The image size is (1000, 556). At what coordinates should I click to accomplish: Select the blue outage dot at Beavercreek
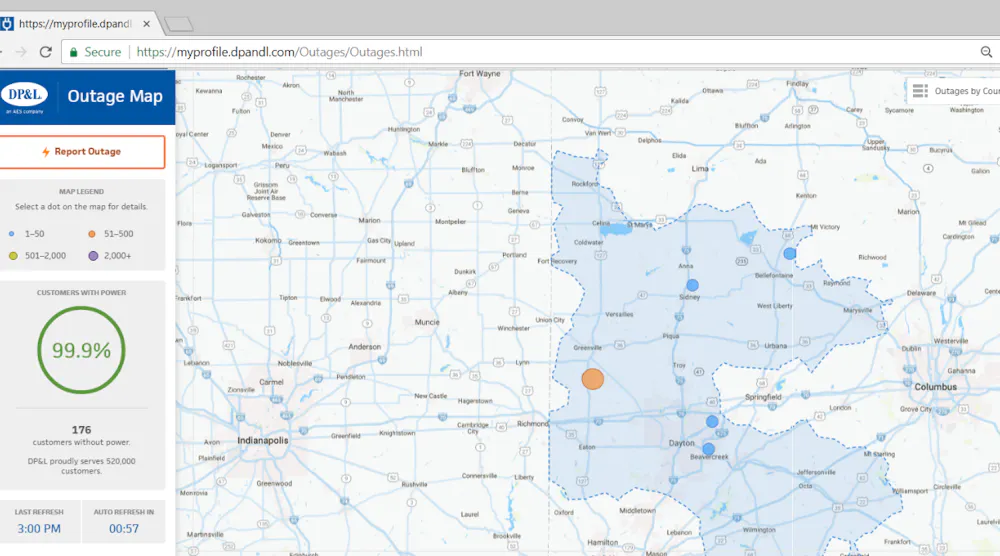coord(708,449)
